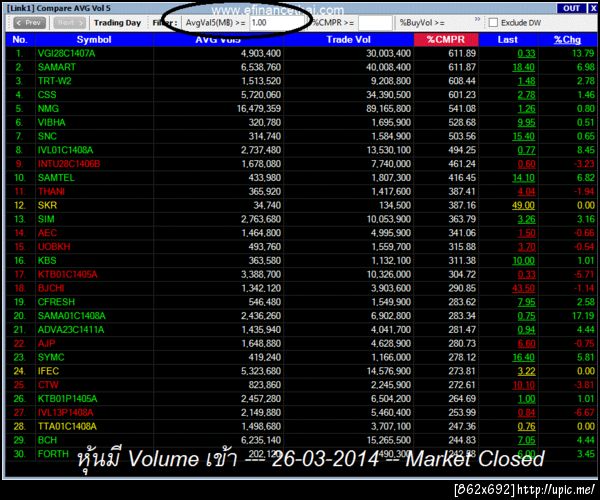Click the %CMPR >= input field
The height and width of the screenshot is (500, 600).
(x=375, y=23)
